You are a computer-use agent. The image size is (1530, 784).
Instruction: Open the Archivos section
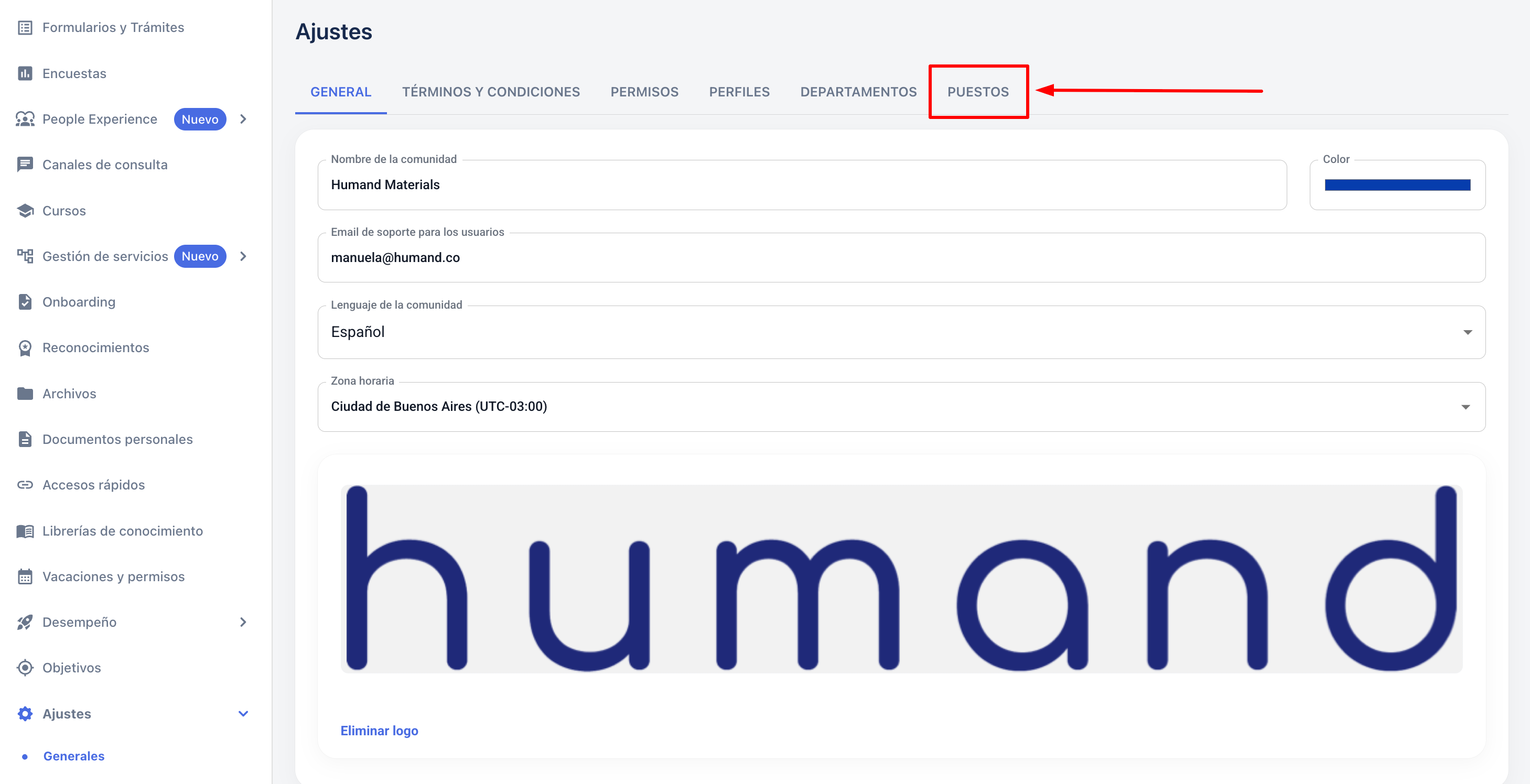click(70, 394)
